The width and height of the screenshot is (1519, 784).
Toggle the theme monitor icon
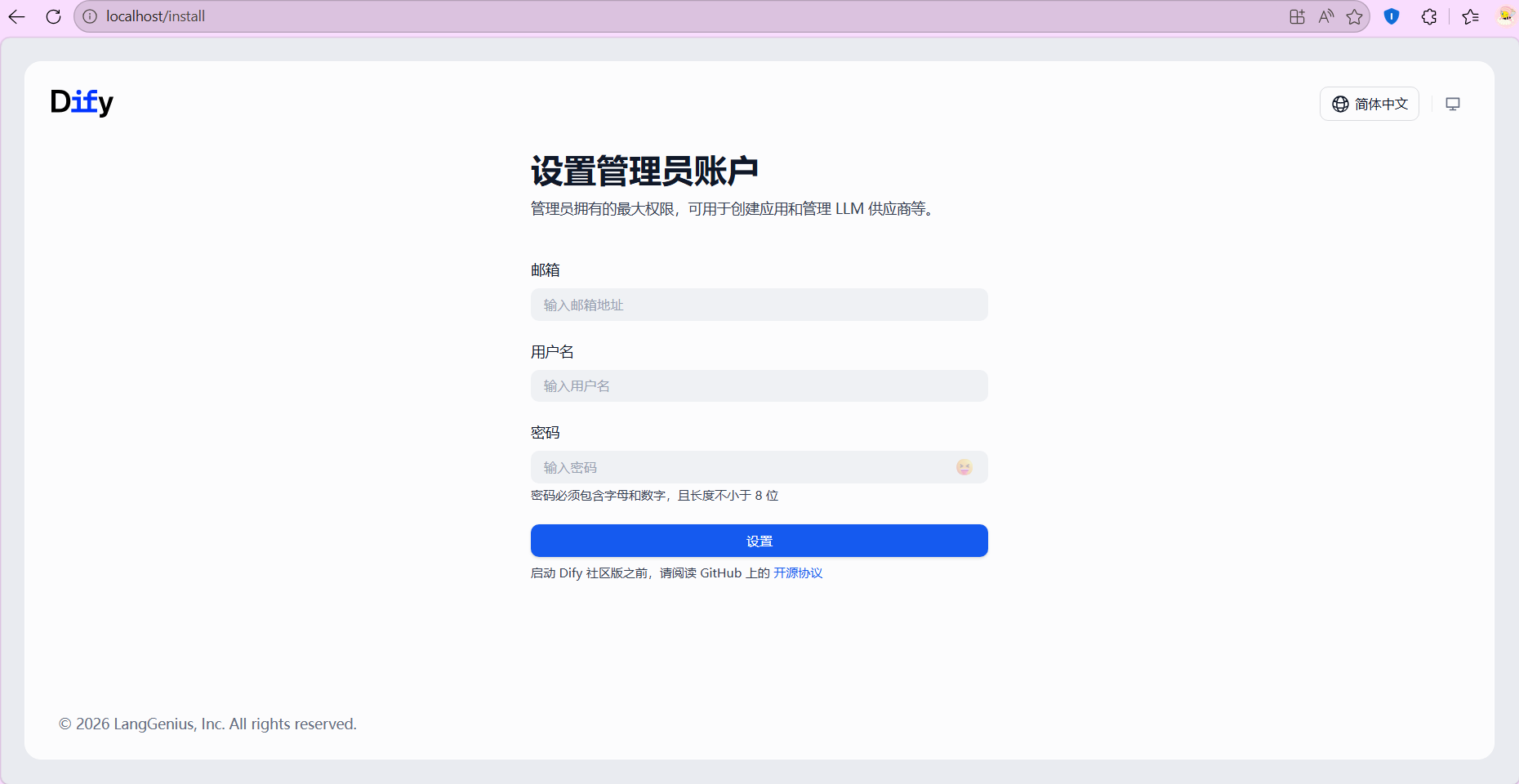1453,104
